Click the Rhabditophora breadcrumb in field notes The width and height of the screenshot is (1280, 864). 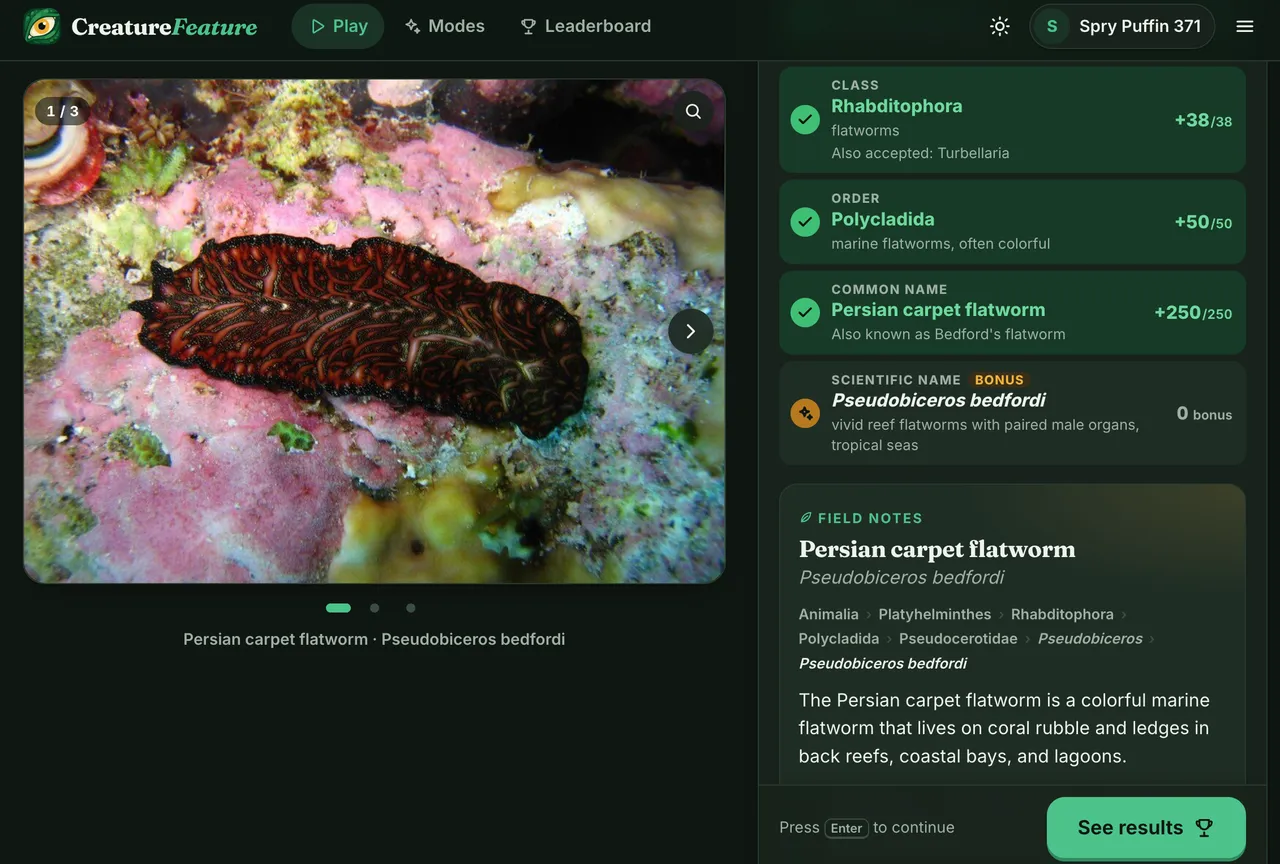(x=1062, y=614)
